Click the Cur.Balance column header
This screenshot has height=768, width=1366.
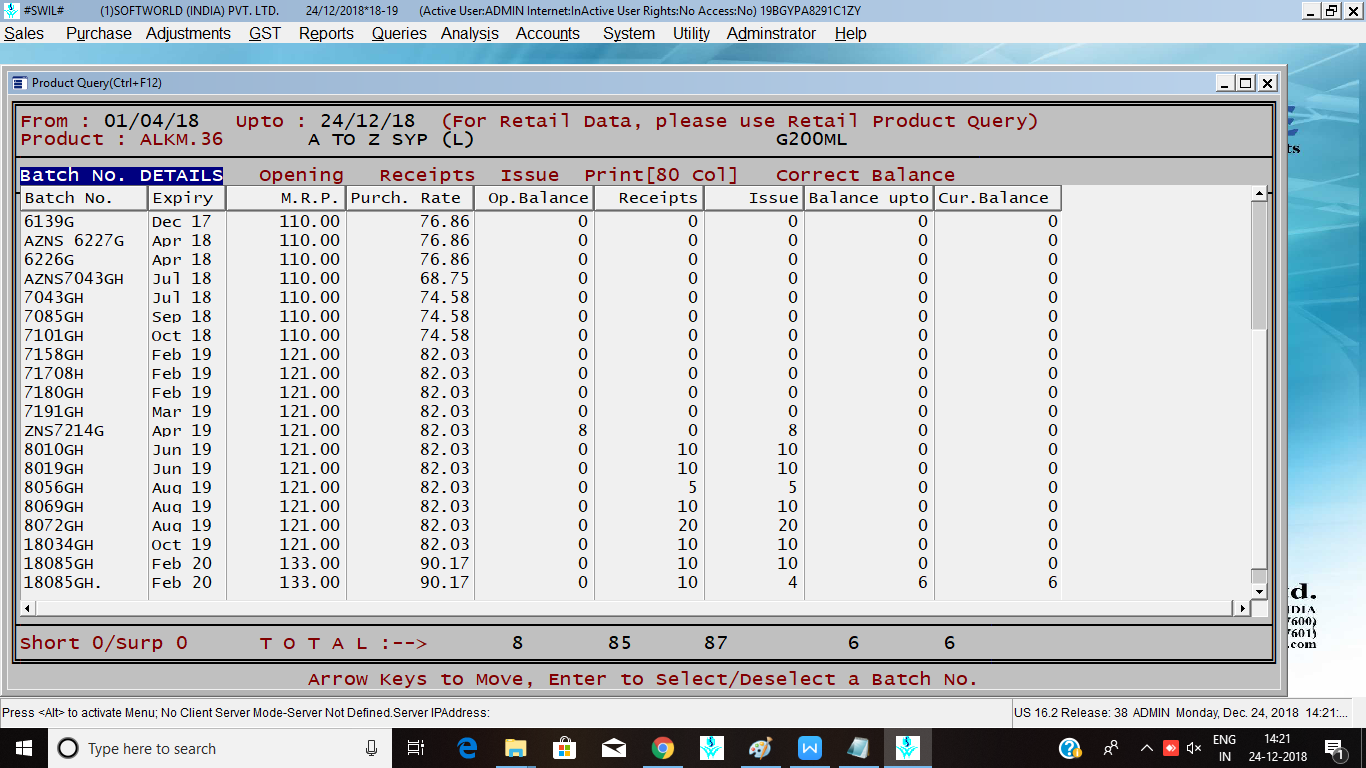coord(997,198)
